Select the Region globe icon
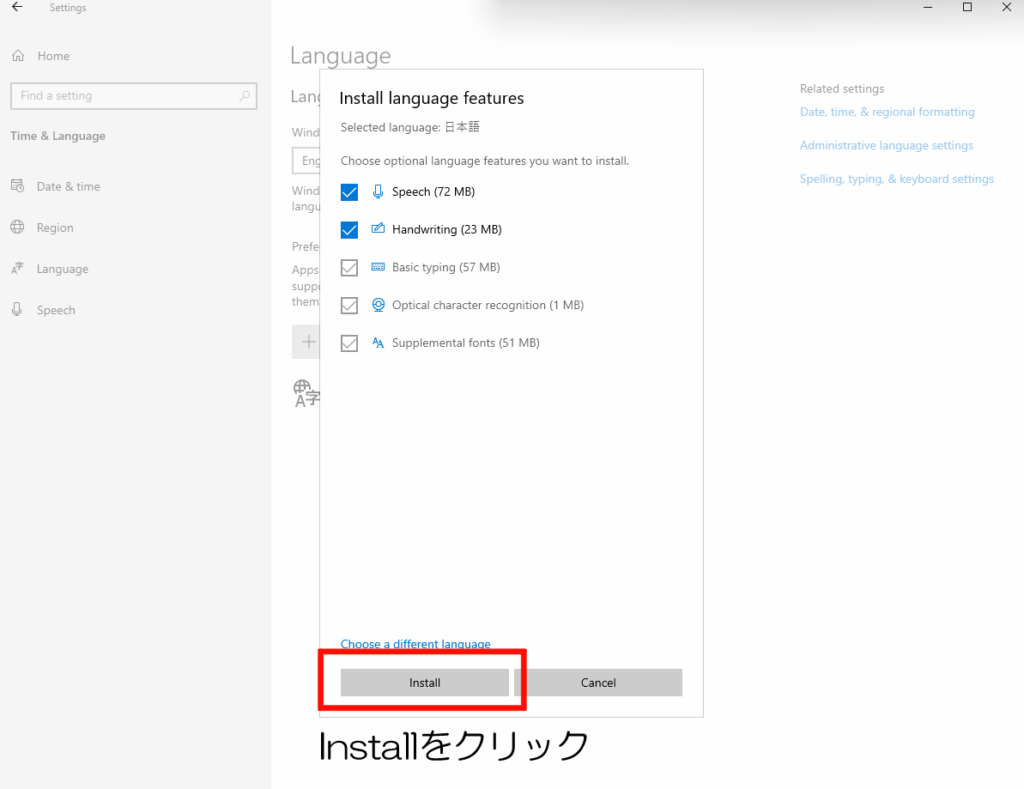The width and height of the screenshot is (1024, 789). coord(17,228)
